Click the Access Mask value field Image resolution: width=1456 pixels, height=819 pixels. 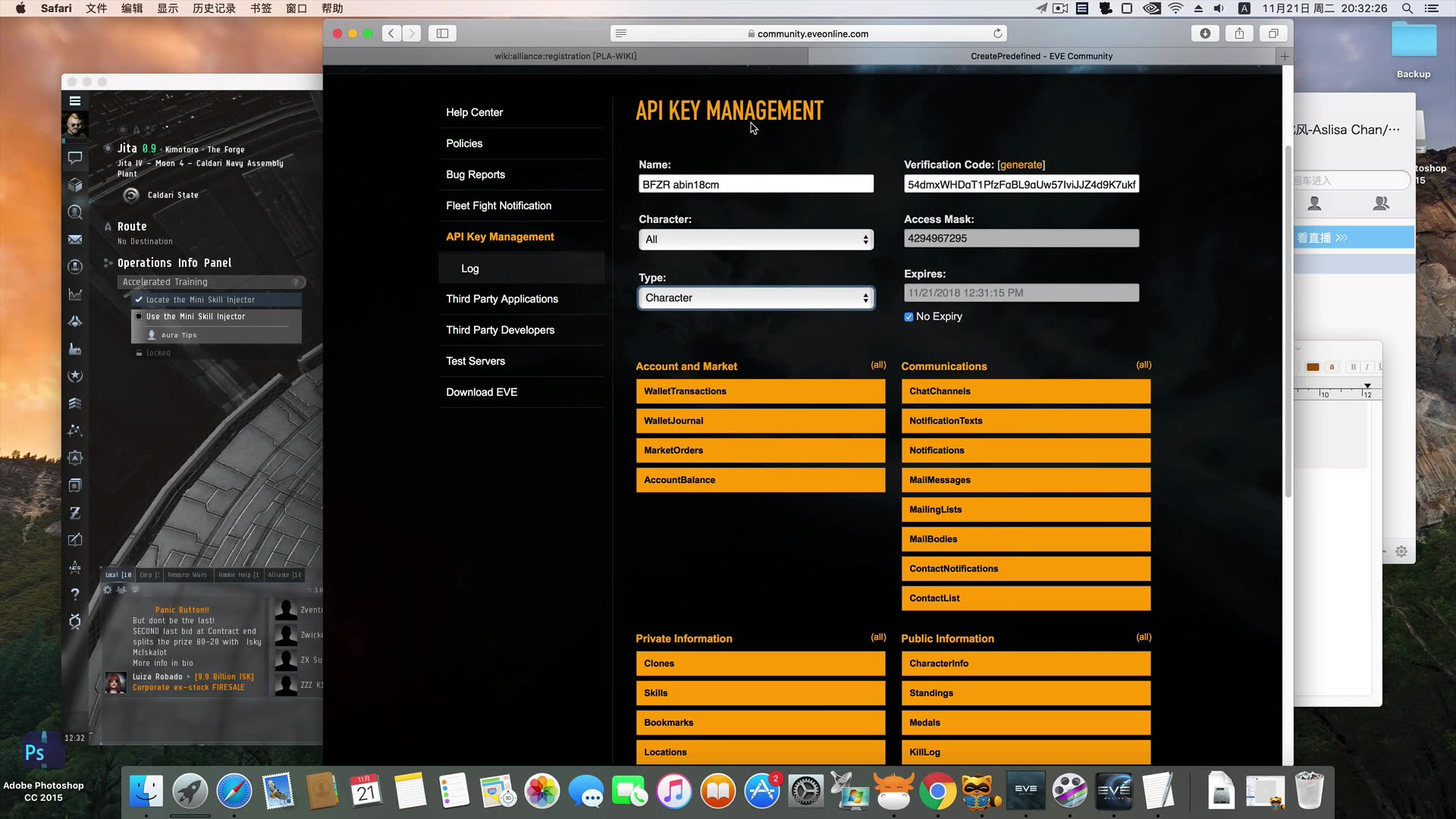pos(1020,238)
